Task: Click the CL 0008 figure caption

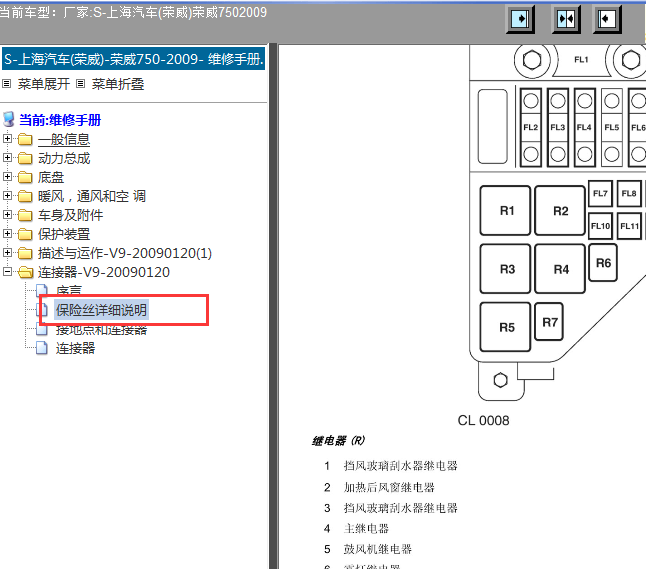Action: 483,420
